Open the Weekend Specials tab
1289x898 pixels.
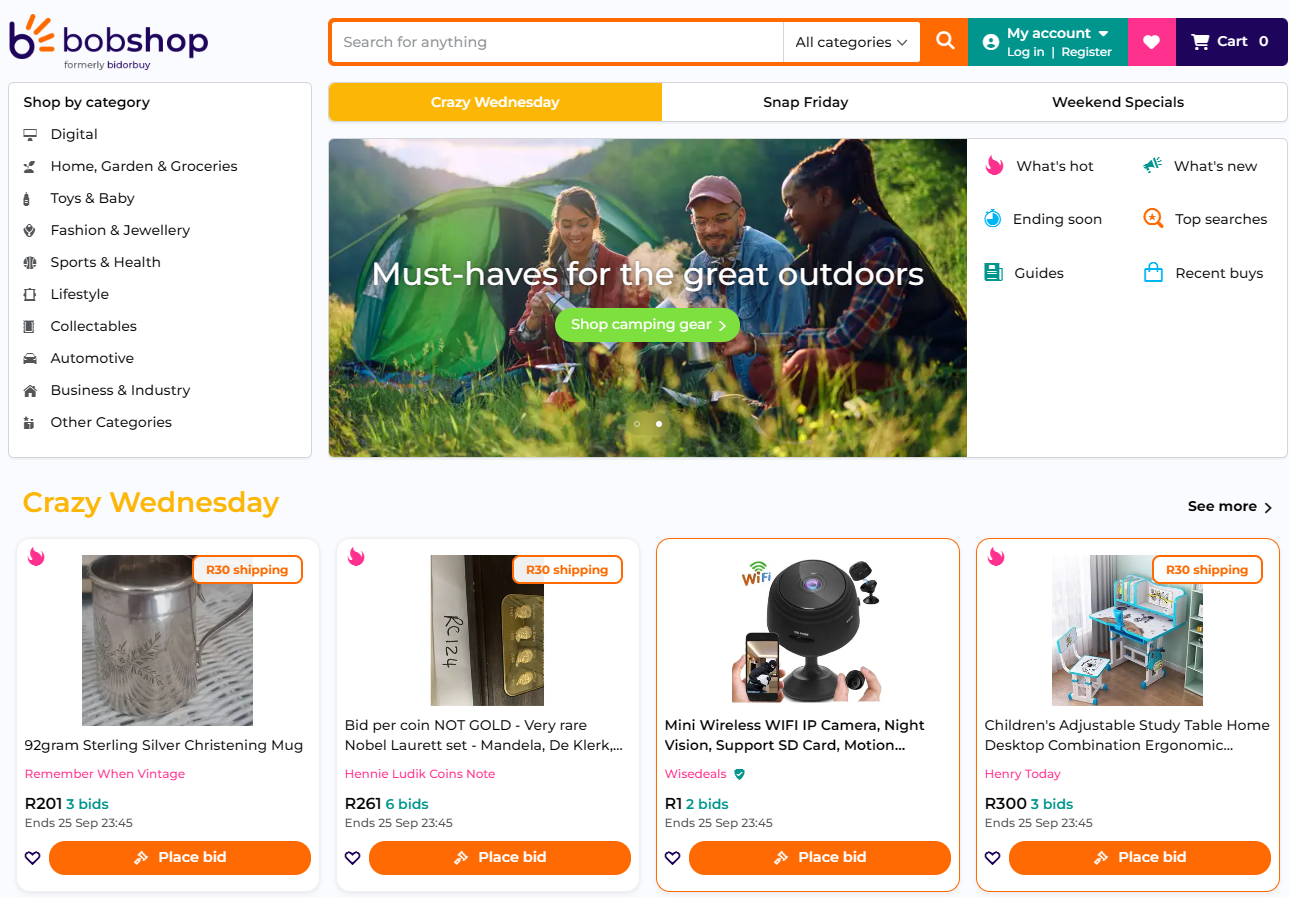tap(1117, 101)
